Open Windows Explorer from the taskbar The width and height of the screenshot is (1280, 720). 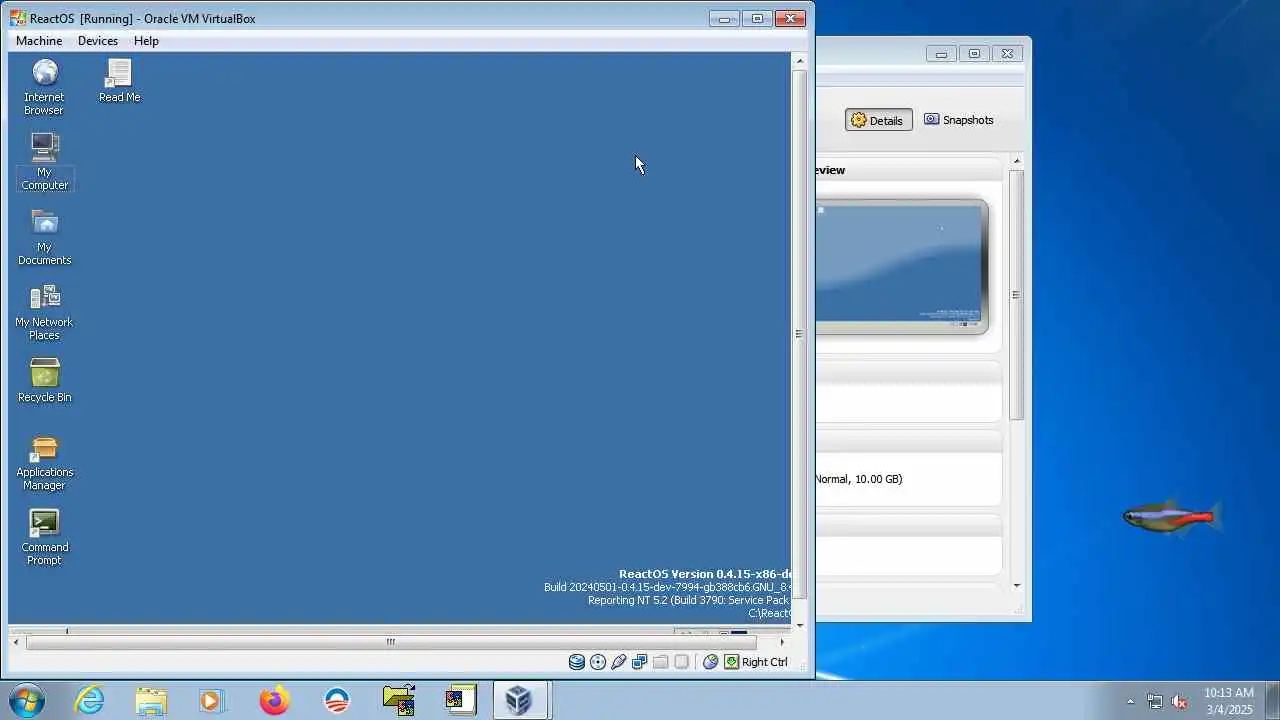click(151, 701)
